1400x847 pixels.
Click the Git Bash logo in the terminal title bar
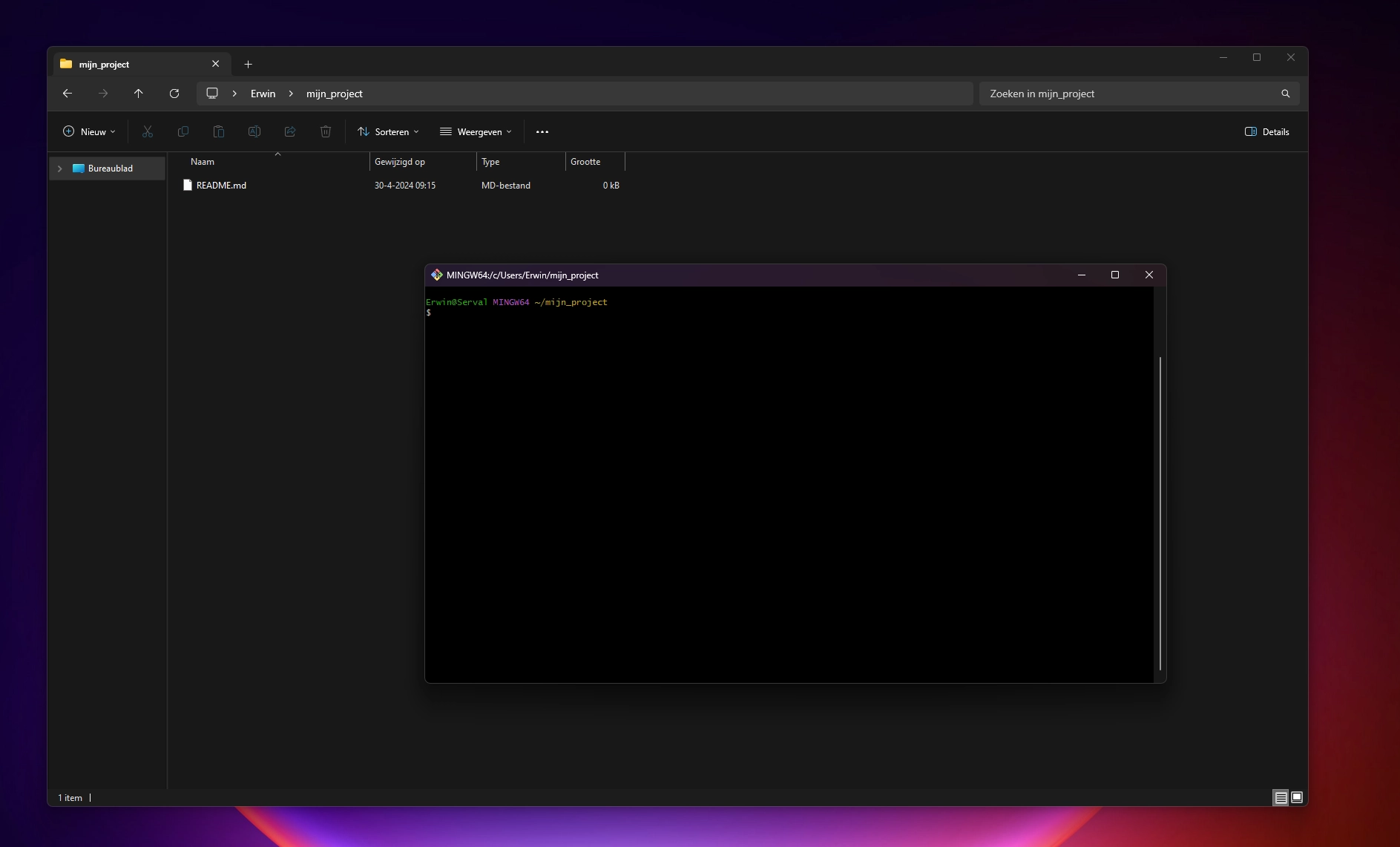pos(437,275)
